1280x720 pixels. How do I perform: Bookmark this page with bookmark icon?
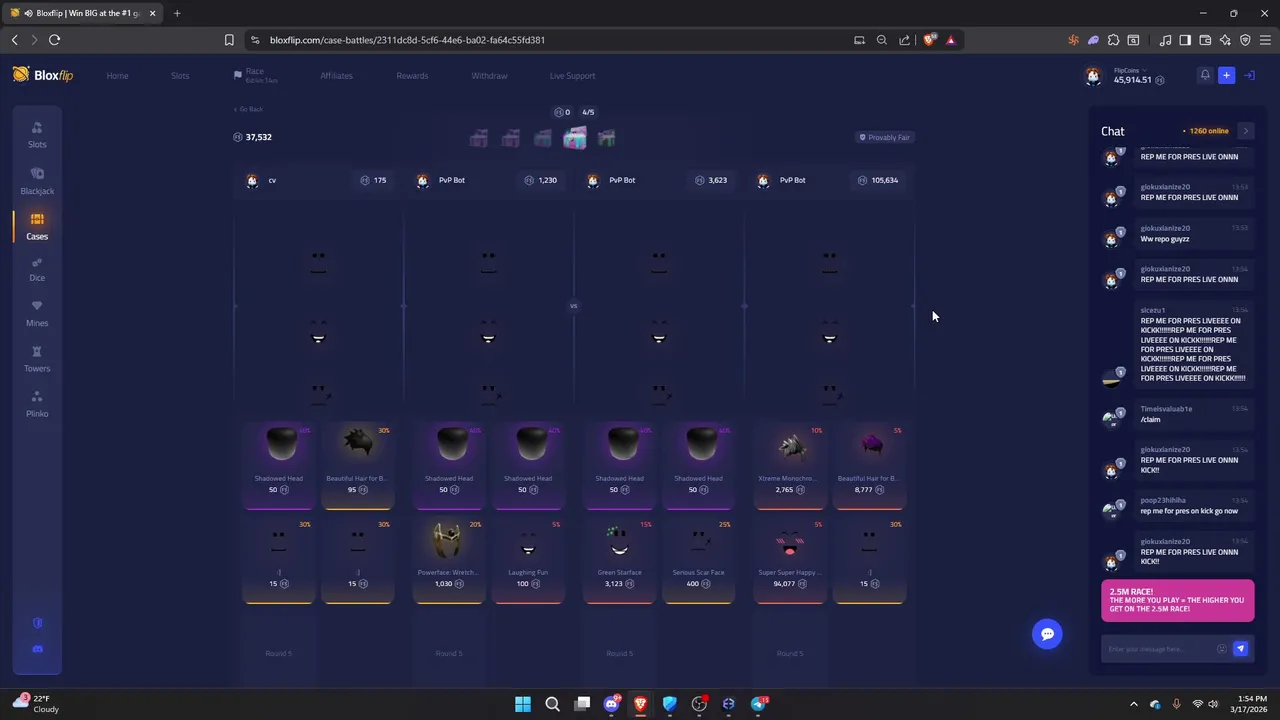pos(229,40)
